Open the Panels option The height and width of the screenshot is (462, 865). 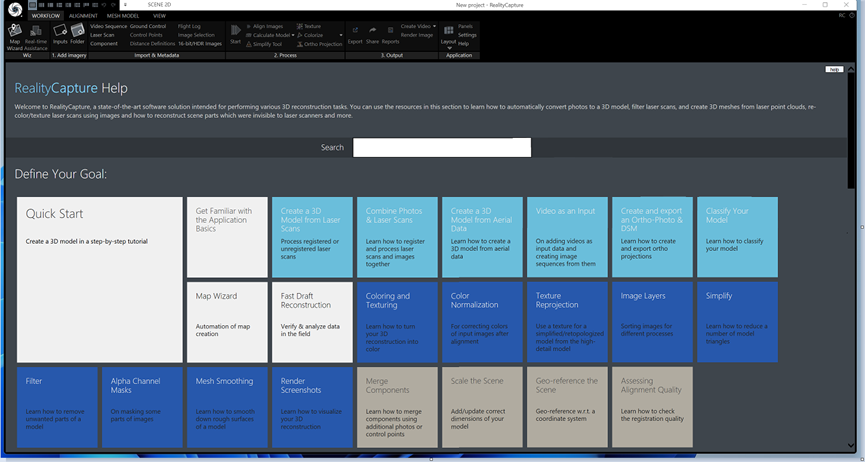point(465,26)
